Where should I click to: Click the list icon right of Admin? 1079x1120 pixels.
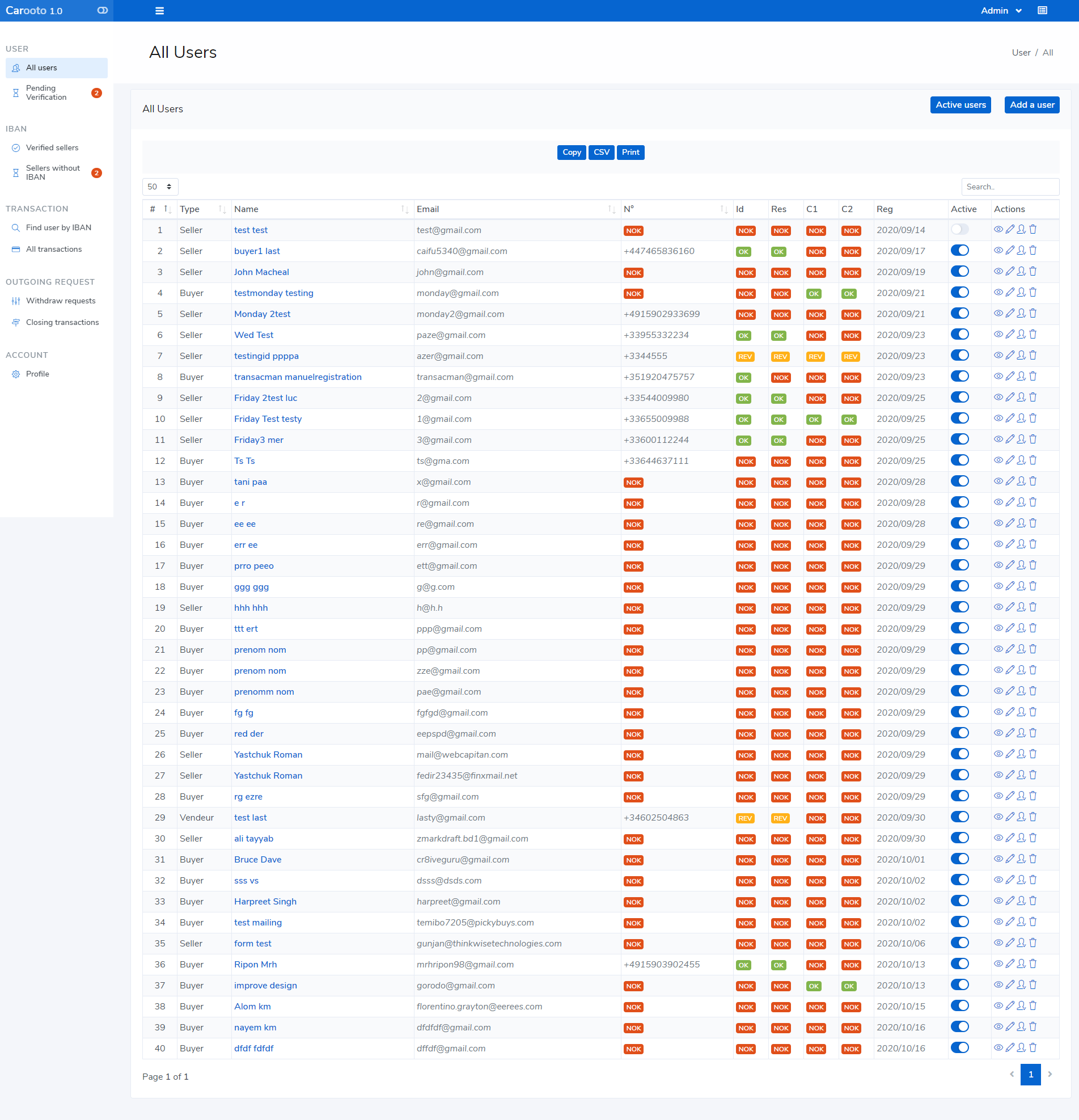1042,11
